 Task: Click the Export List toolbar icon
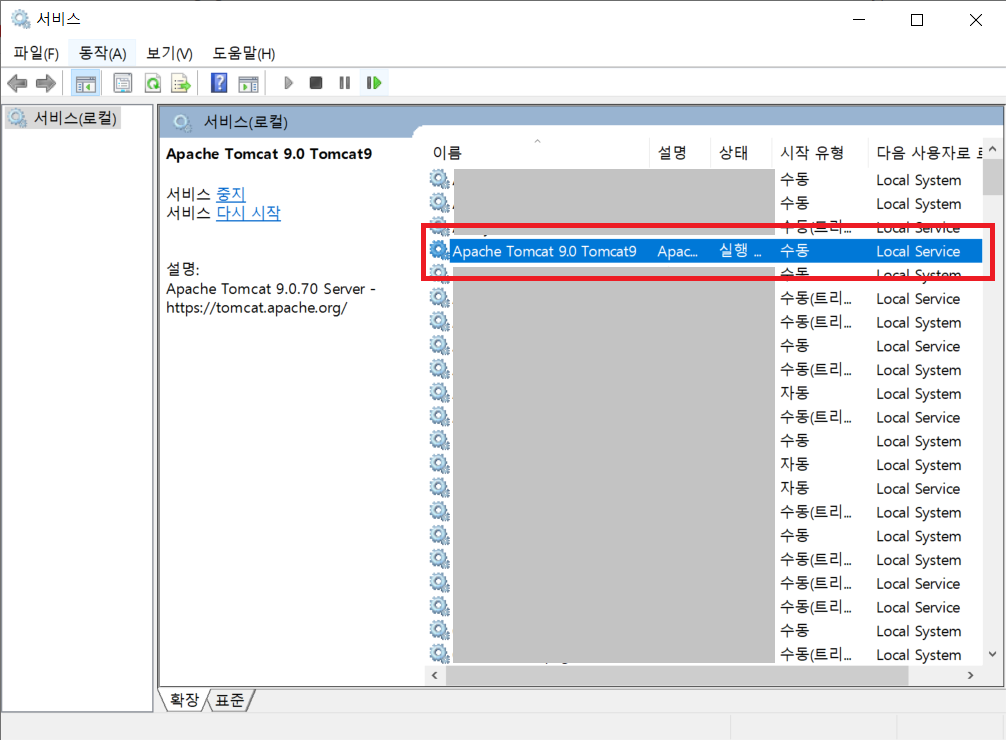[x=182, y=83]
